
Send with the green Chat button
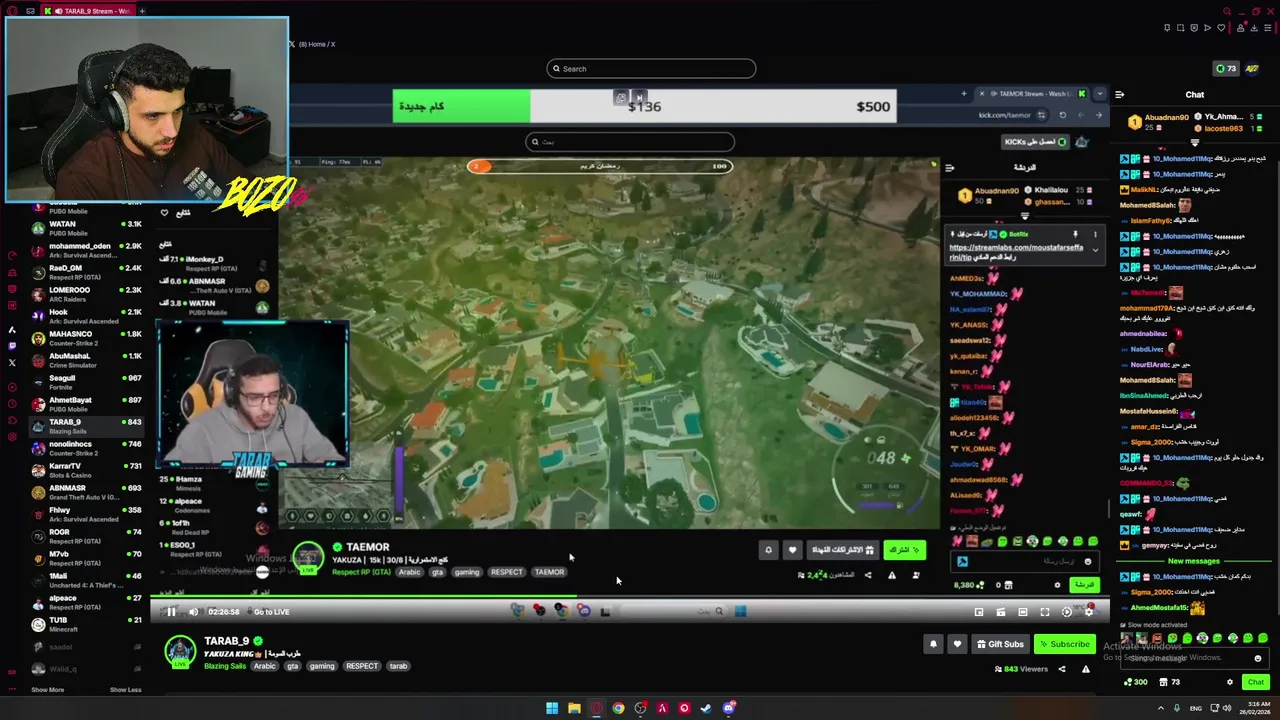(1256, 682)
